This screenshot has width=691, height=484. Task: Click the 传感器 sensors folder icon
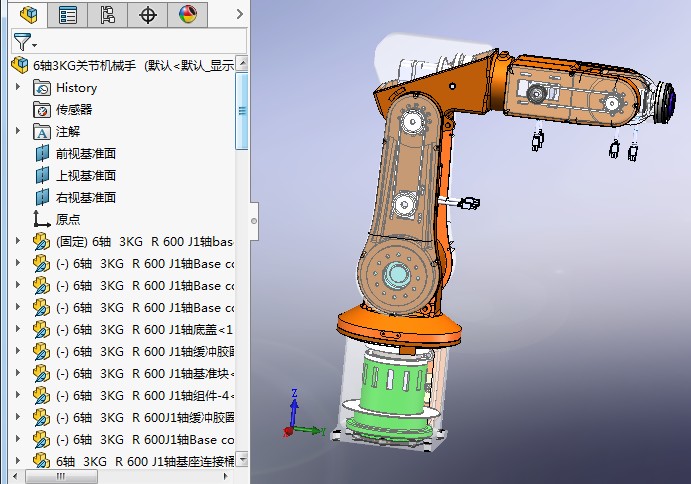point(42,110)
